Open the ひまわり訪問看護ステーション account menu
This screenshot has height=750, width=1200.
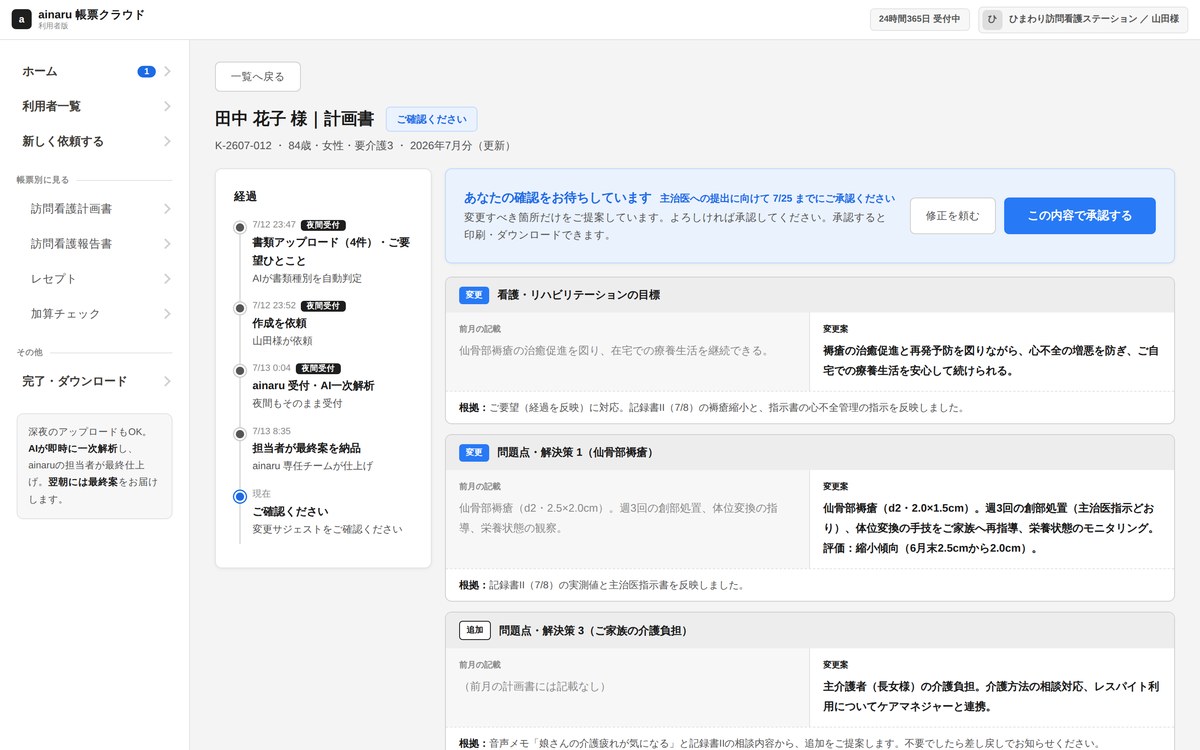coord(1083,19)
